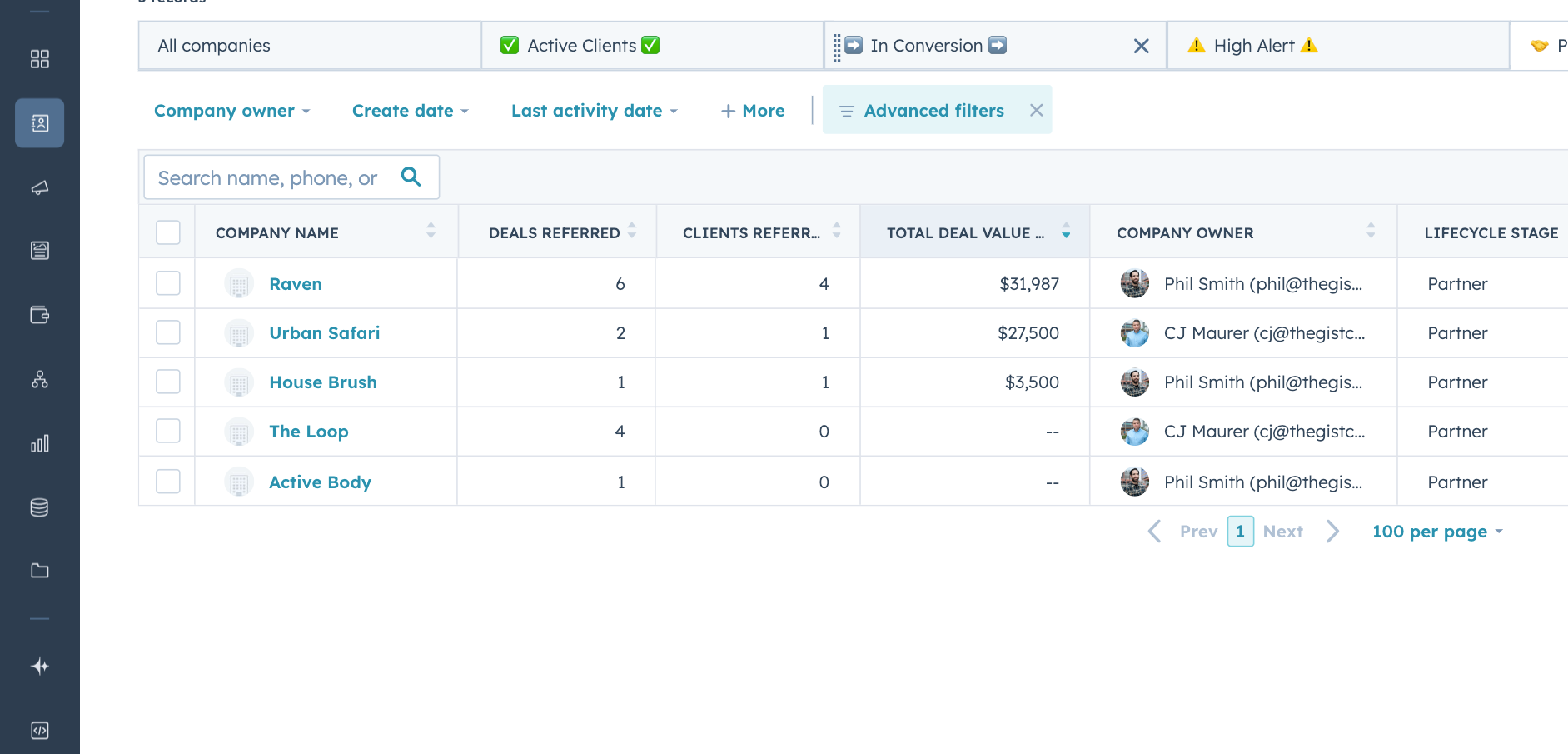Screen dimensions: 1568x754
Task: Switch to the Active Clients view tab
Action: (x=580, y=46)
